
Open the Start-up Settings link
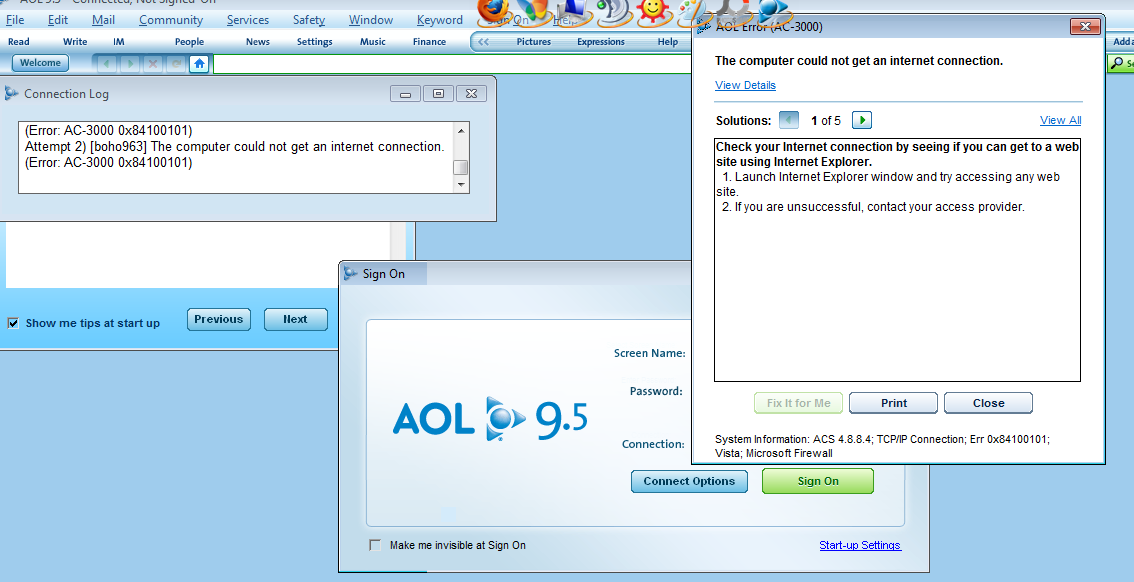(x=860, y=545)
